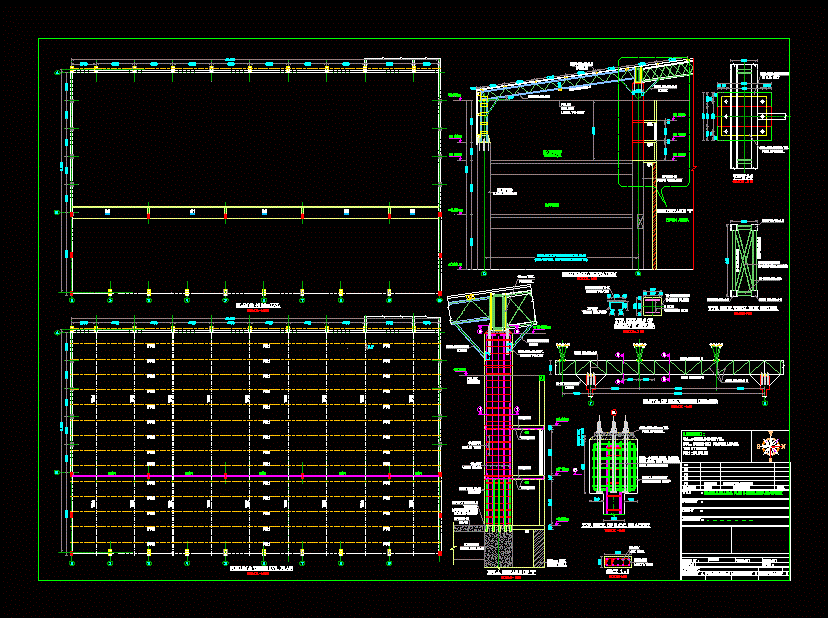Select the small red rebar section at bottom
Image resolution: width=828 pixels, height=618 pixels.
[x=617, y=561]
